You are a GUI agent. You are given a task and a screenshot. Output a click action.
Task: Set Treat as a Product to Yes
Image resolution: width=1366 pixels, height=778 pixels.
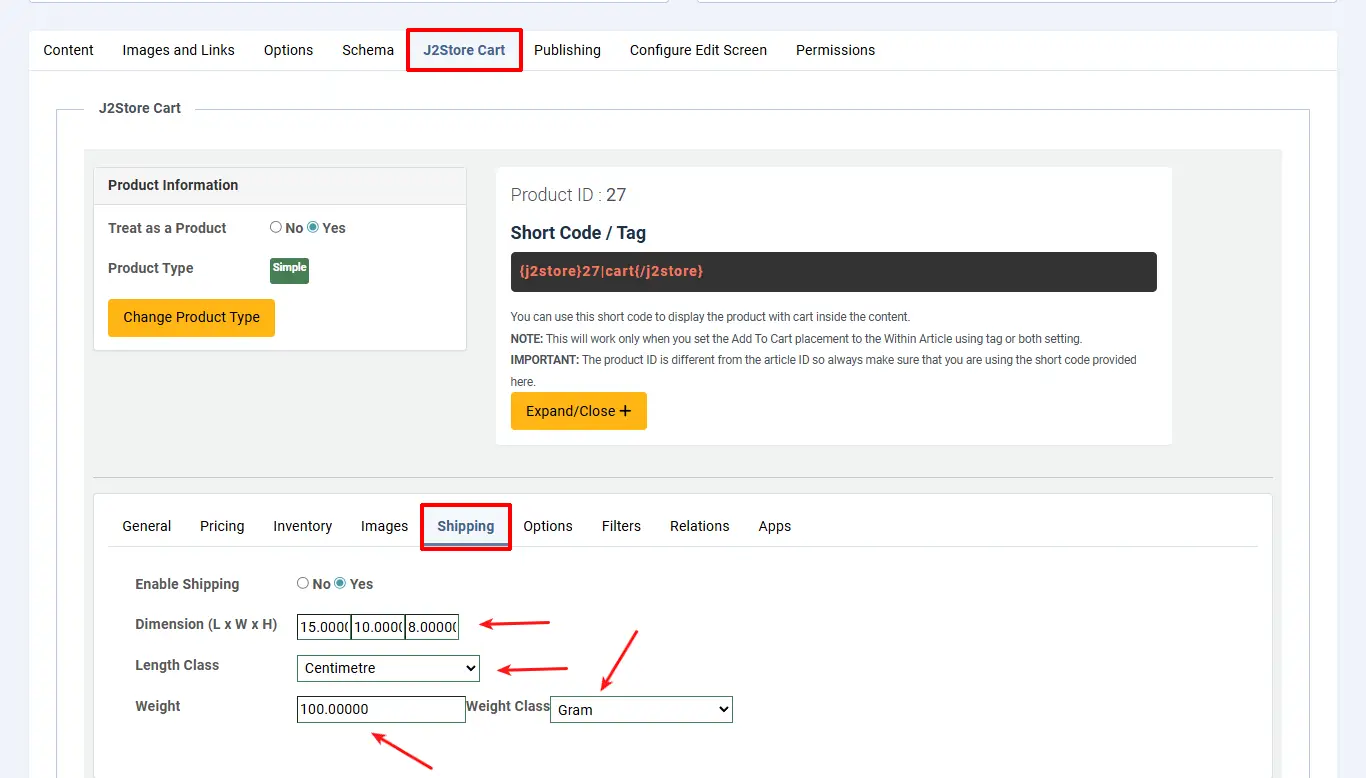click(x=313, y=228)
